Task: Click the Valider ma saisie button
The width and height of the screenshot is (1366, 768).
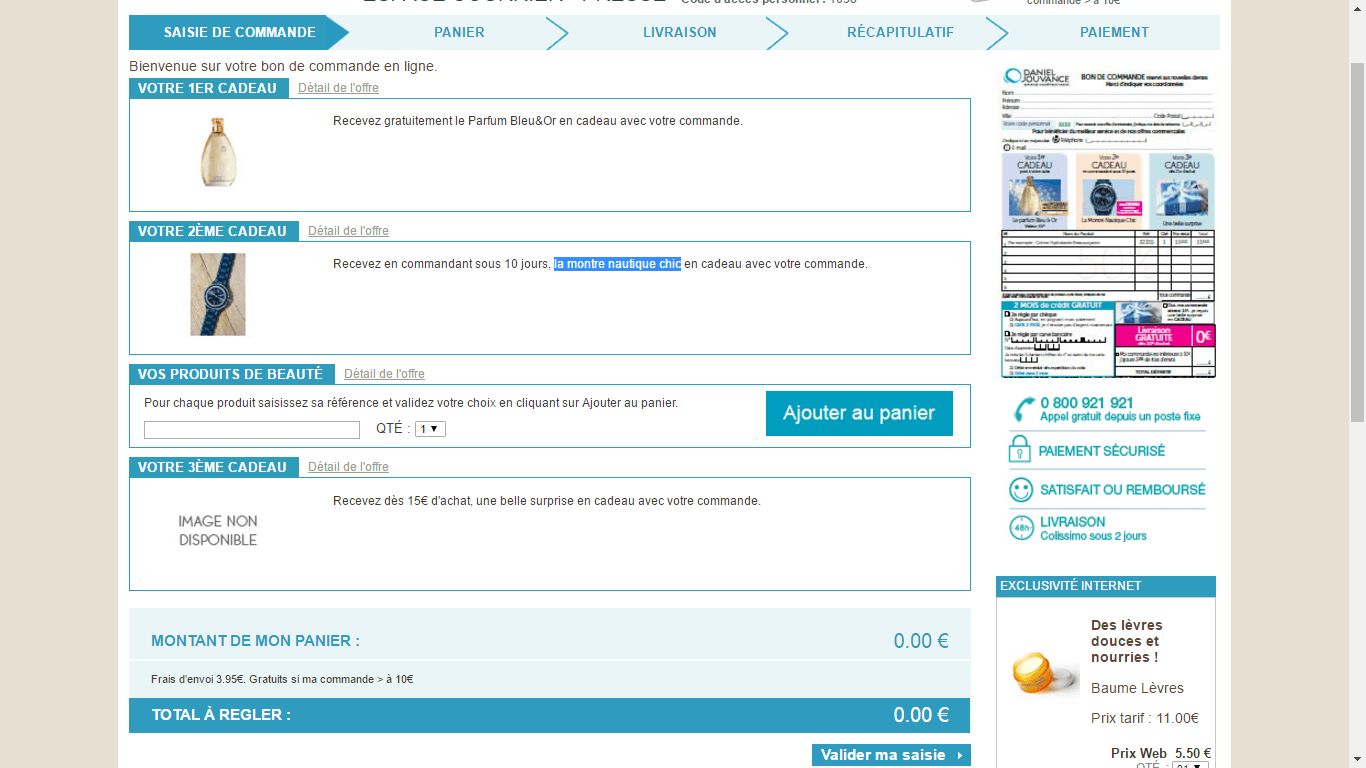Action: (890, 755)
